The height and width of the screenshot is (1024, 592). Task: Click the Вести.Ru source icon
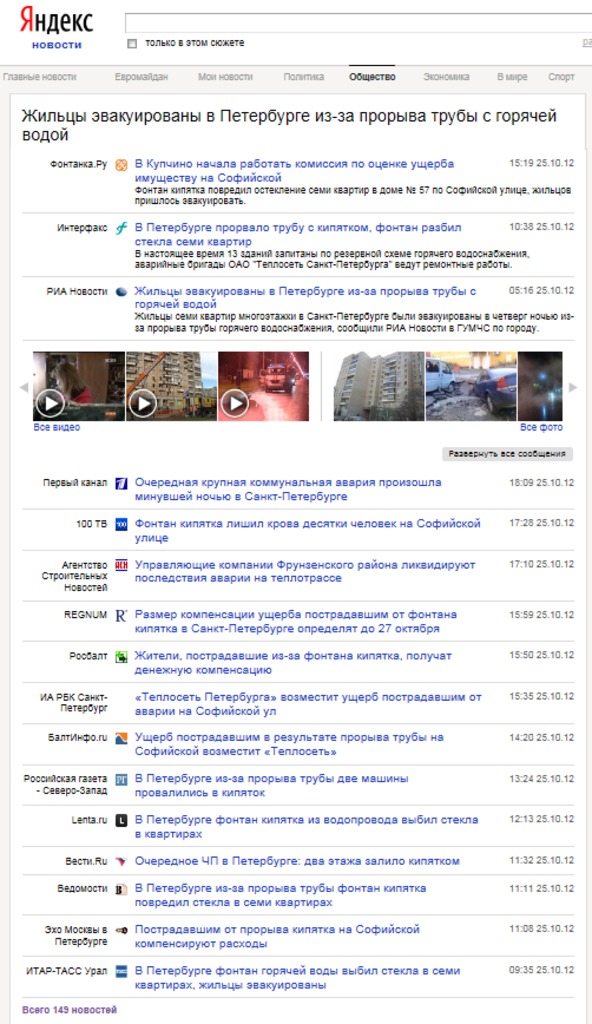tap(121, 862)
